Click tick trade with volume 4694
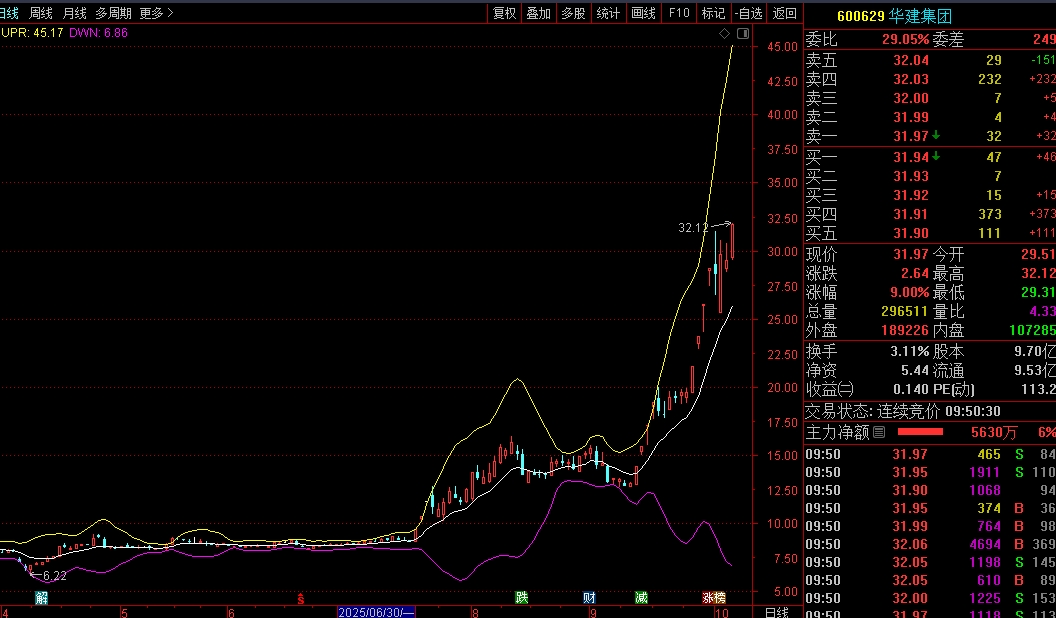 tap(985, 544)
